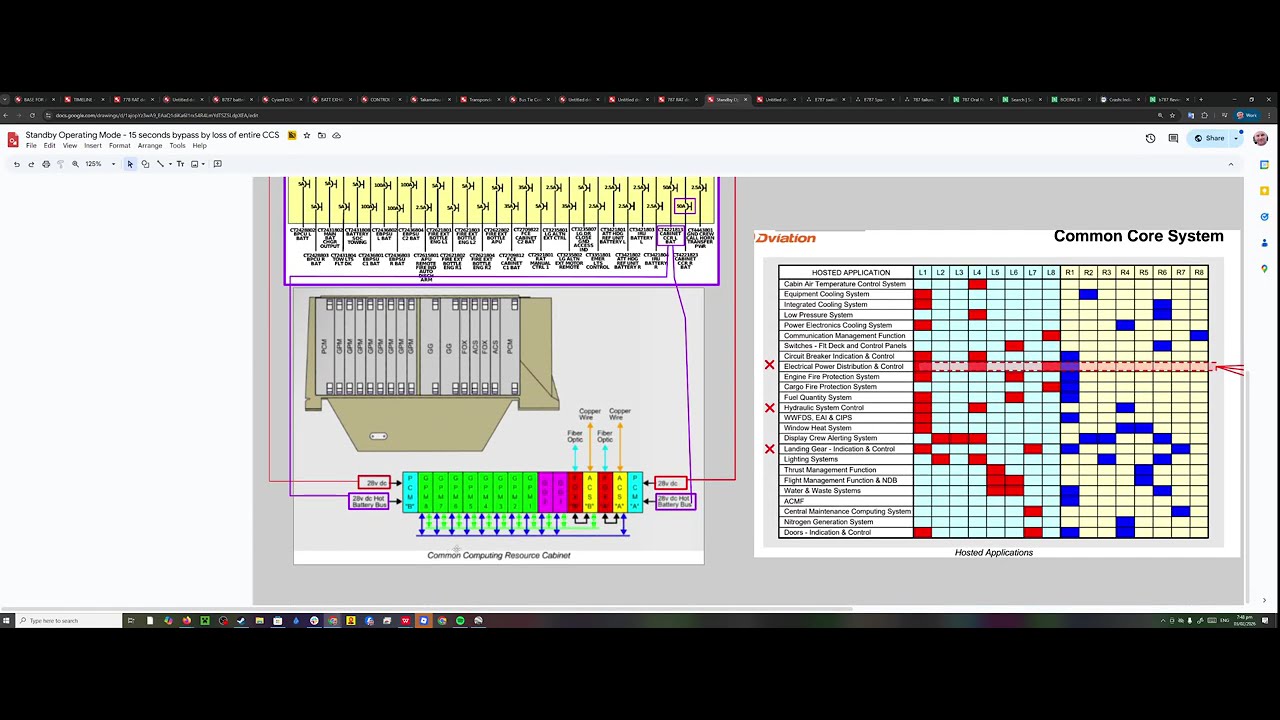This screenshot has height=720, width=1280.
Task: Star this drawing document
Action: pyautogui.click(x=307, y=135)
